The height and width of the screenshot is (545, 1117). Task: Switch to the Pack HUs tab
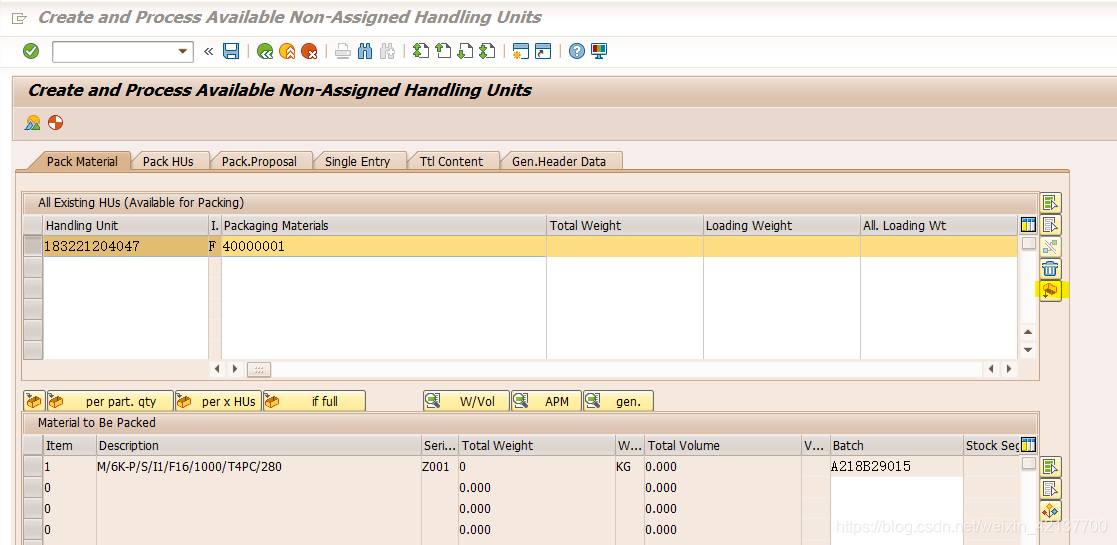point(168,162)
